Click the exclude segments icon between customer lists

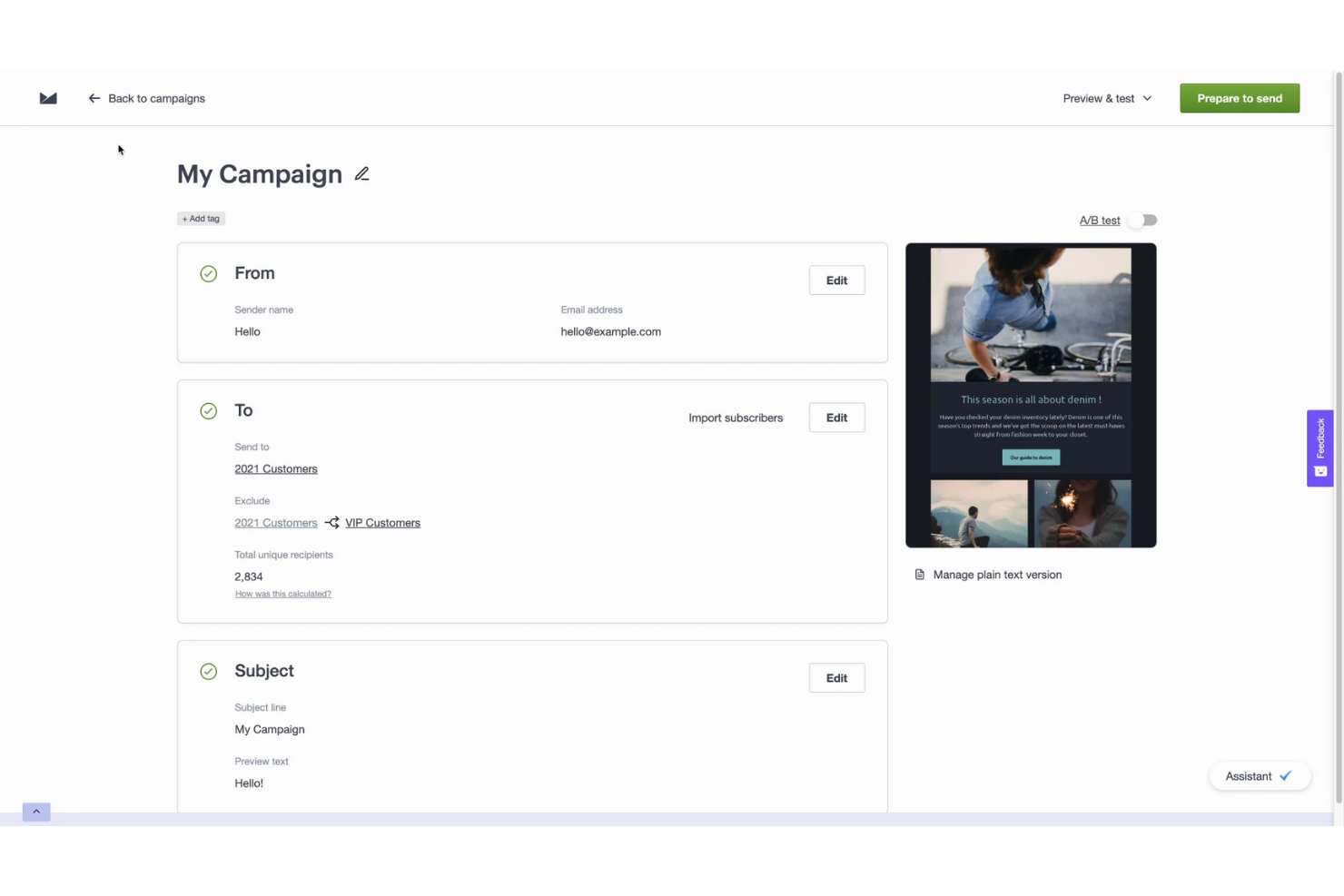click(331, 523)
